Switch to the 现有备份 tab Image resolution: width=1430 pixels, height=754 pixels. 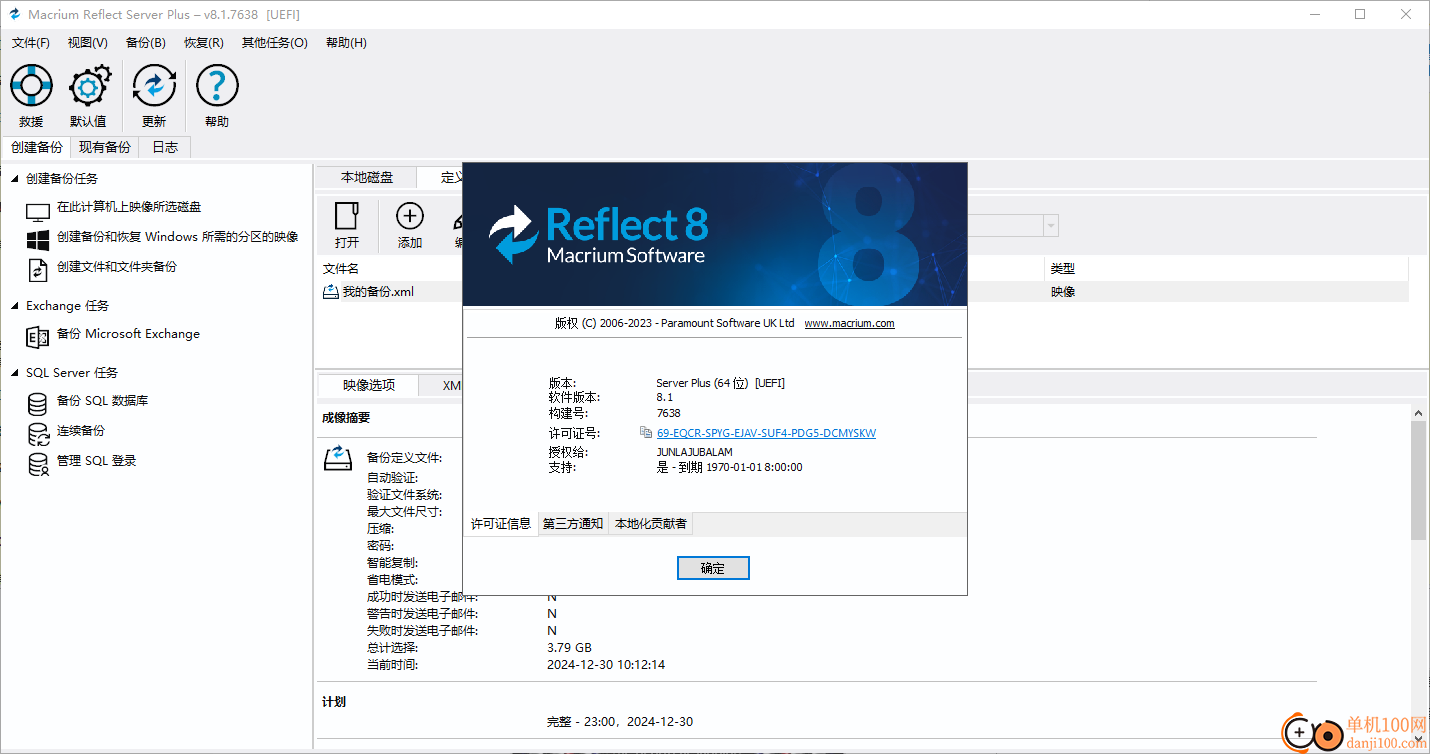[x=105, y=147]
